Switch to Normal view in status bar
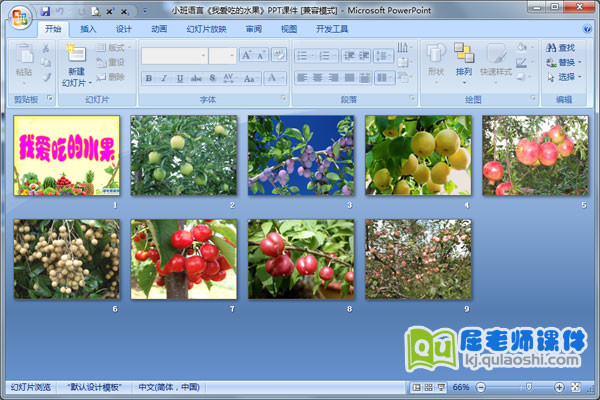Image resolution: width=600 pixels, height=400 pixels. (417, 387)
